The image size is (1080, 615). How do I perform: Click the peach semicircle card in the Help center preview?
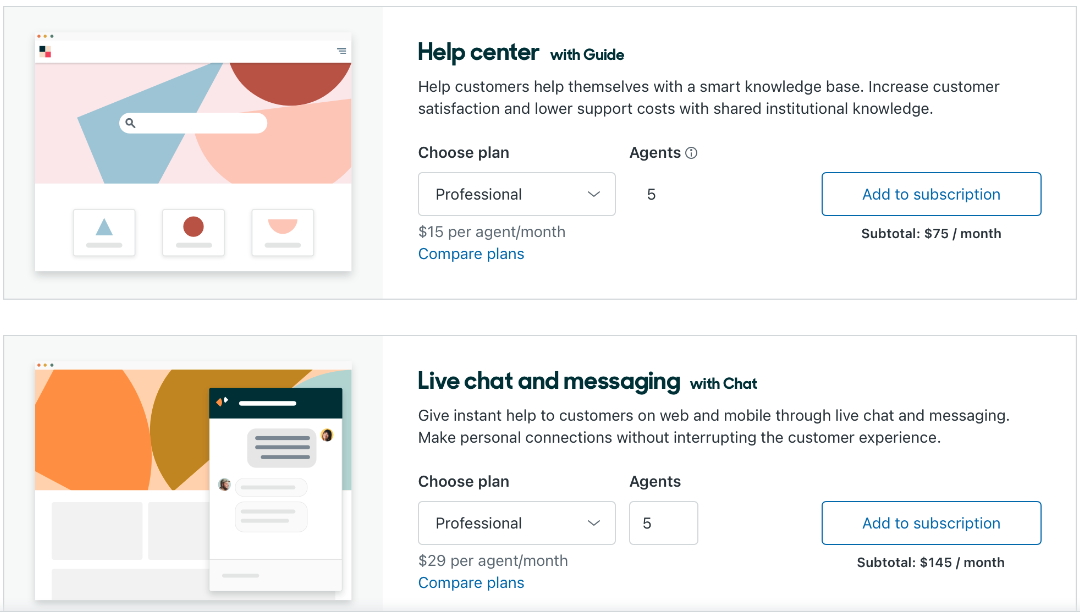coord(282,232)
